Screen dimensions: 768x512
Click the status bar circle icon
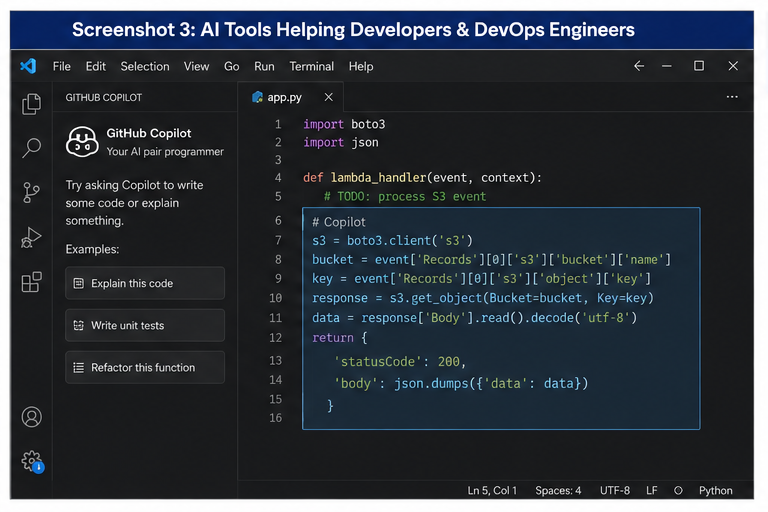678,490
